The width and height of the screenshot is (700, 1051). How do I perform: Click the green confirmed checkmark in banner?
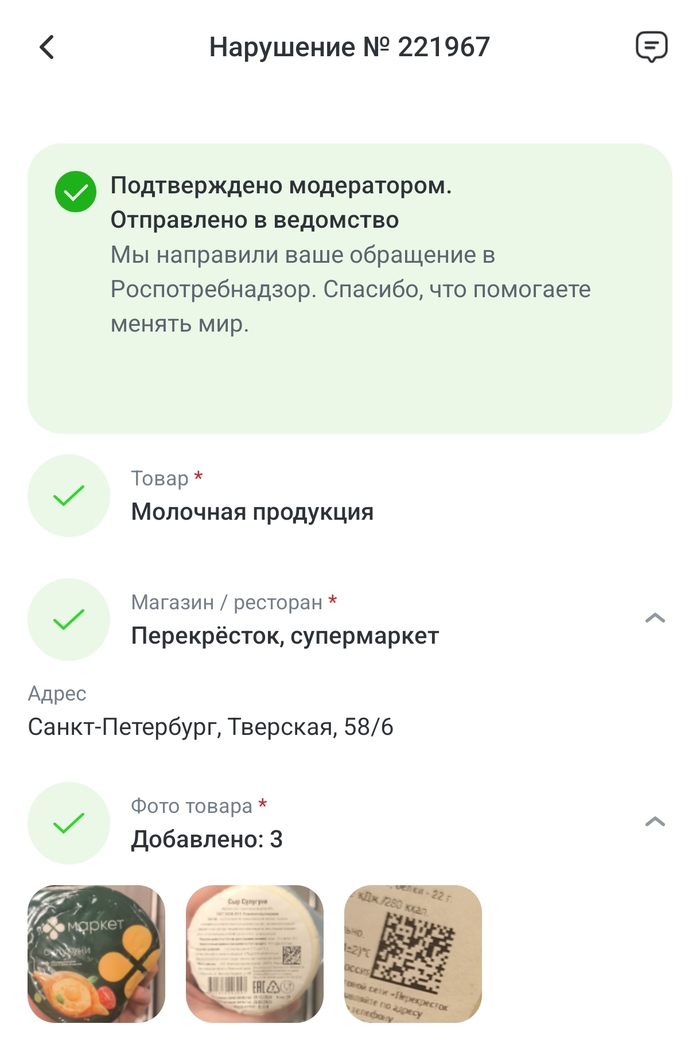75,191
